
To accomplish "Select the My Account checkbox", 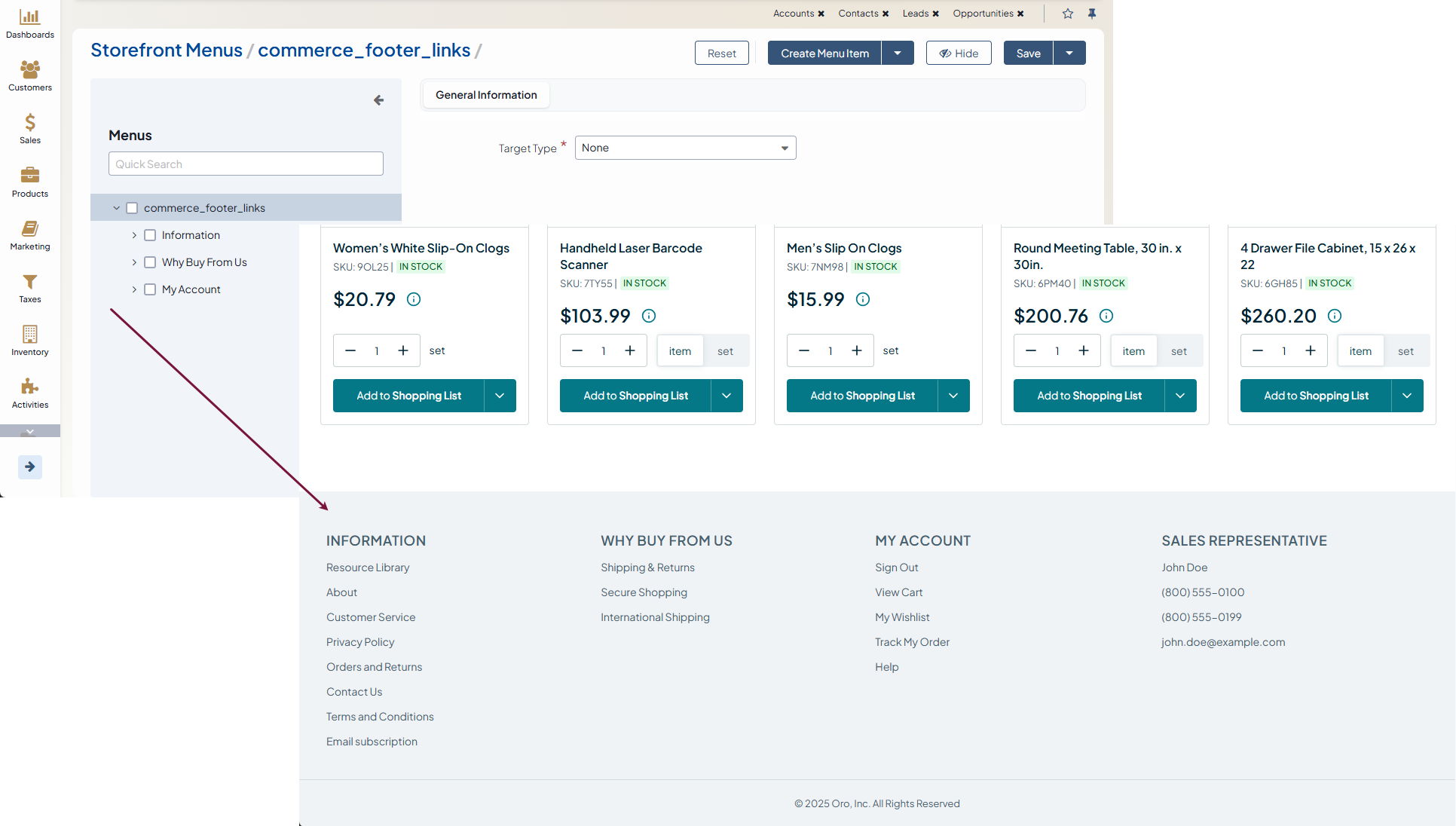I will (150, 289).
